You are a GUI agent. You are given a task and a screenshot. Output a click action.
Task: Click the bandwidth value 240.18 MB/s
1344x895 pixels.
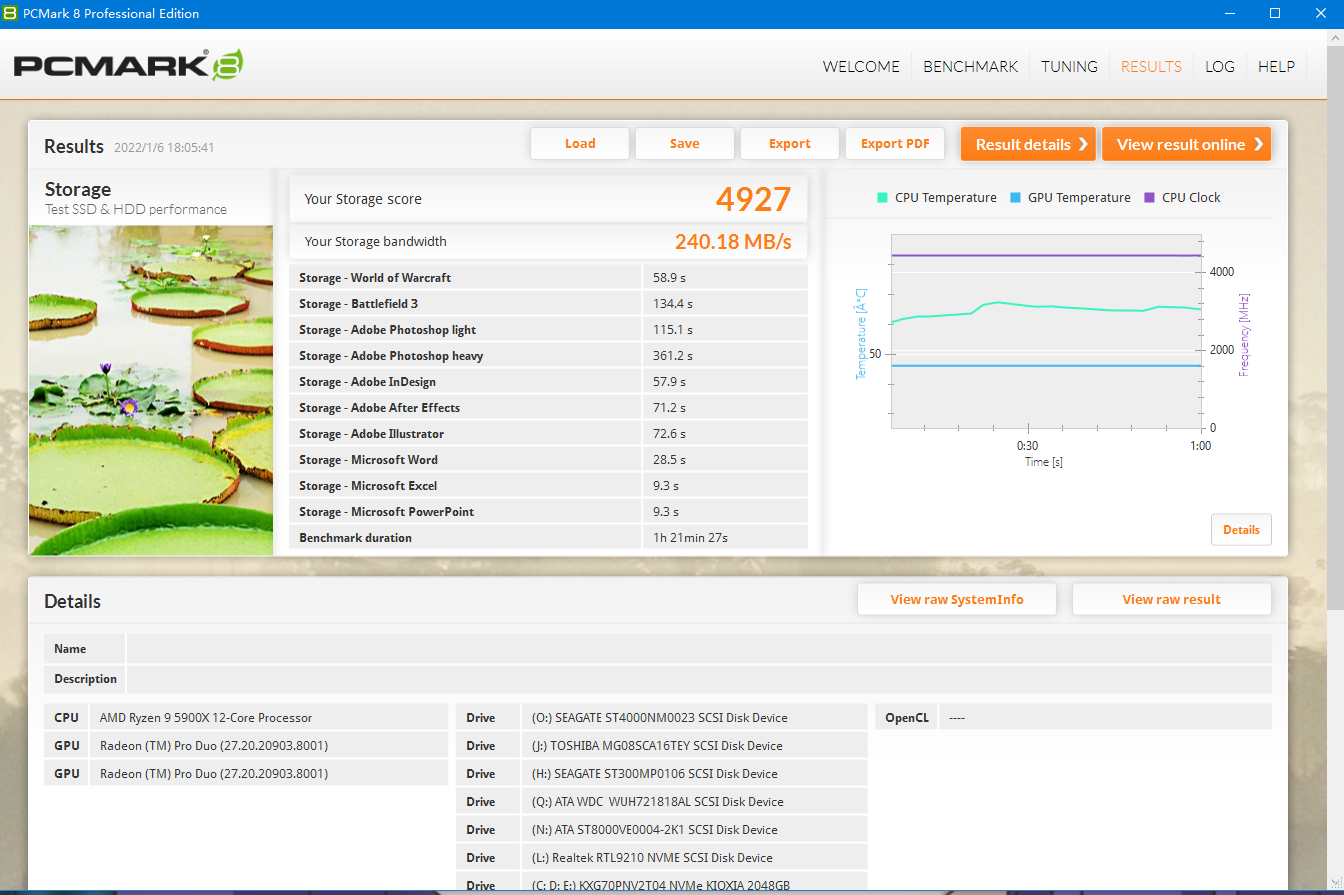tap(733, 241)
